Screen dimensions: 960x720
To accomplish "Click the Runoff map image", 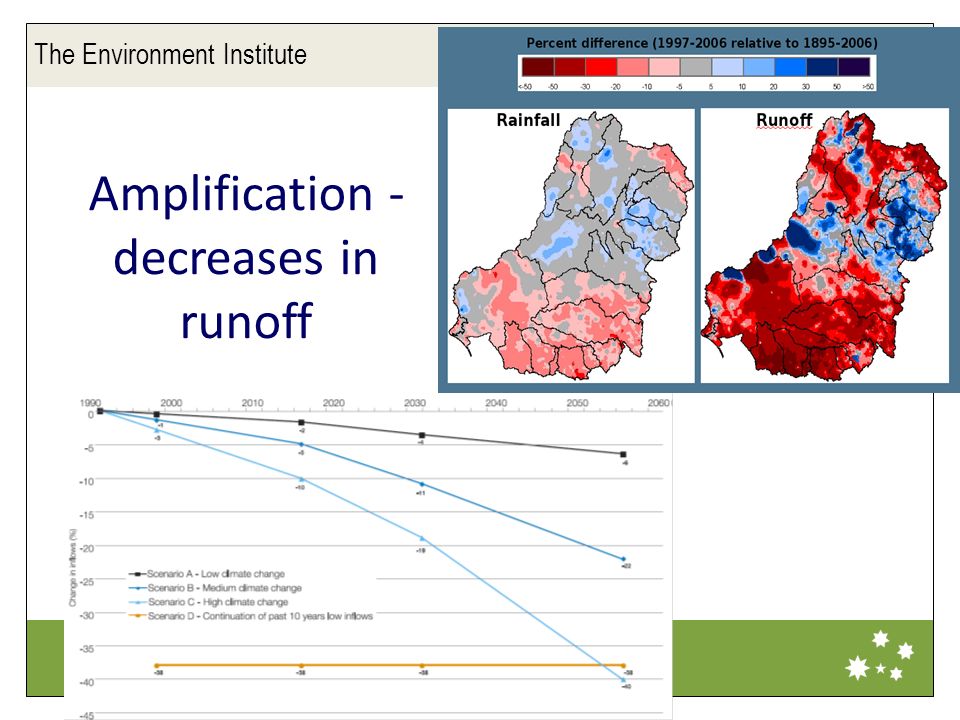I will pyautogui.click(x=824, y=246).
